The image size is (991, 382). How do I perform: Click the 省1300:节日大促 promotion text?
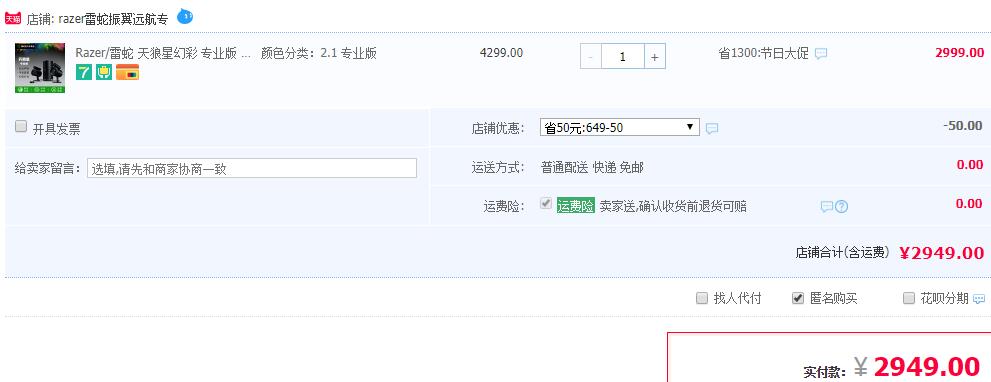[x=763, y=53]
